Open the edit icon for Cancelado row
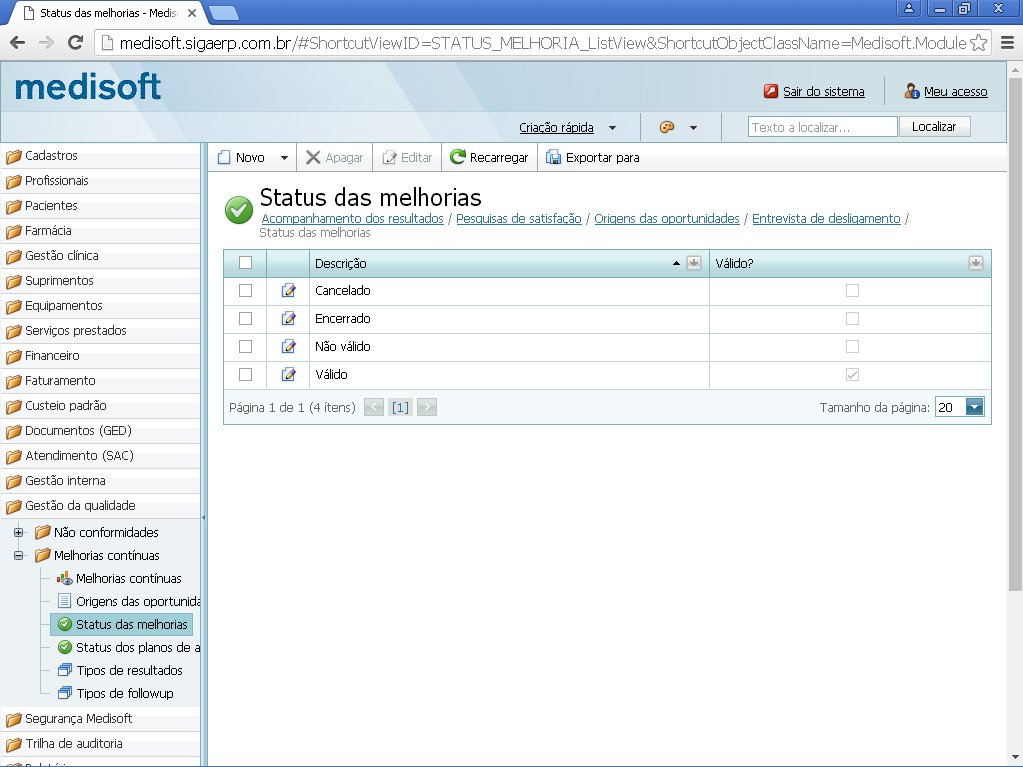1023x767 pixels. click(x=289, y=290)
